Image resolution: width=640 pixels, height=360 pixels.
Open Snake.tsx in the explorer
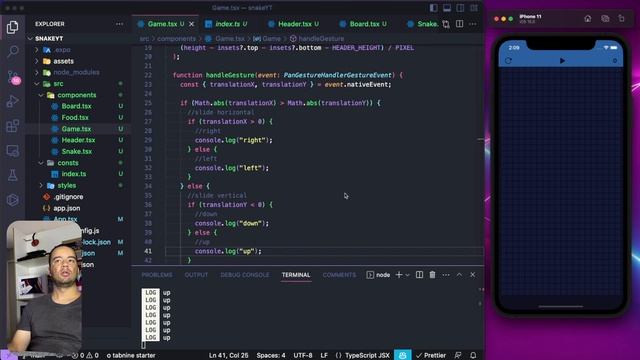(x=77, y=151)
